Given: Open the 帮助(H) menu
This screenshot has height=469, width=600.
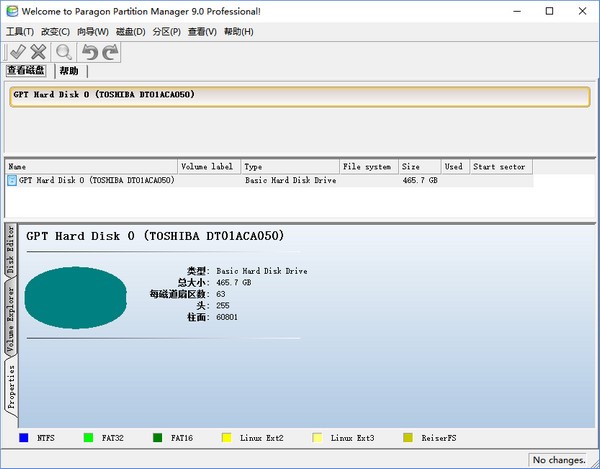Looking at the screenshot, I should point(238,32).
